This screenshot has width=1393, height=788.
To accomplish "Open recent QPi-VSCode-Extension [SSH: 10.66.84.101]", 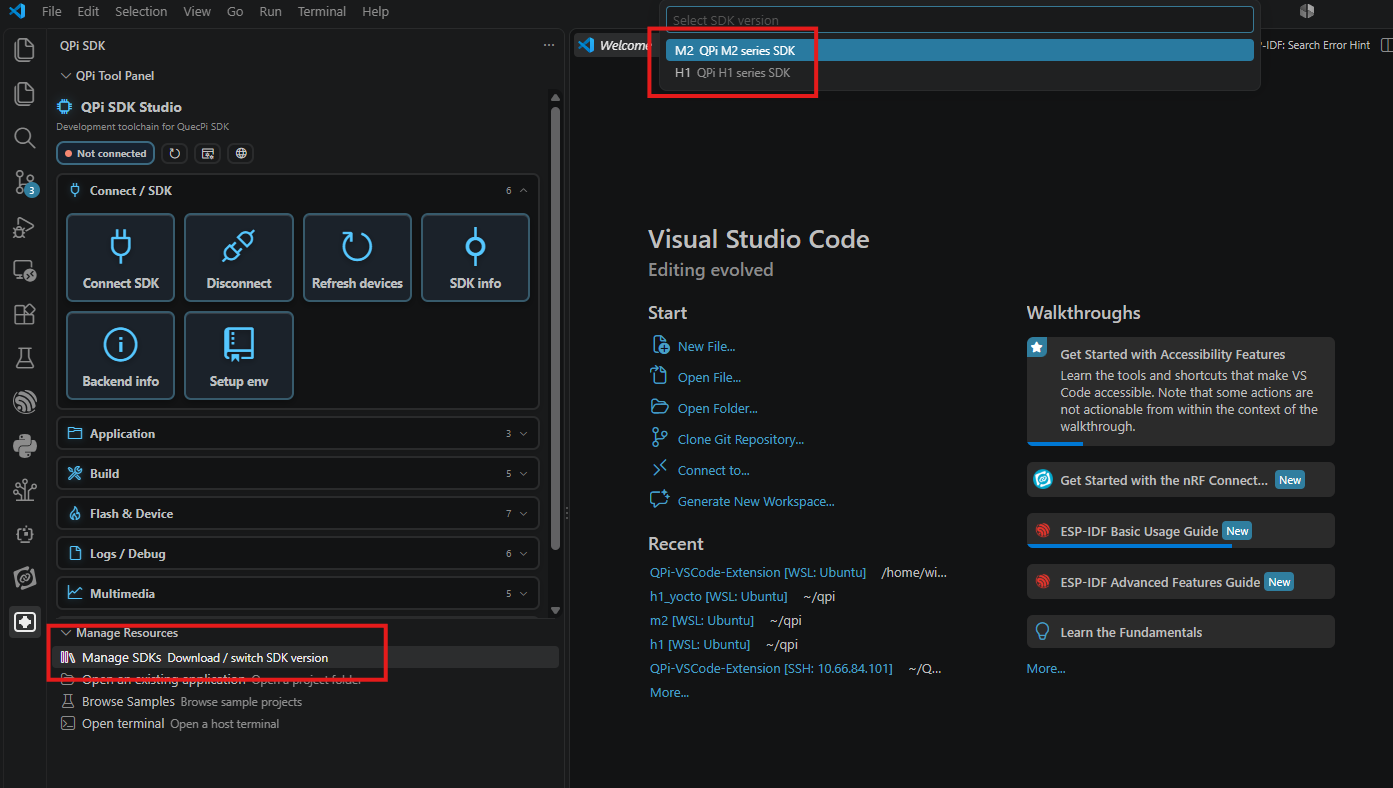I will (x=771, y=668).
